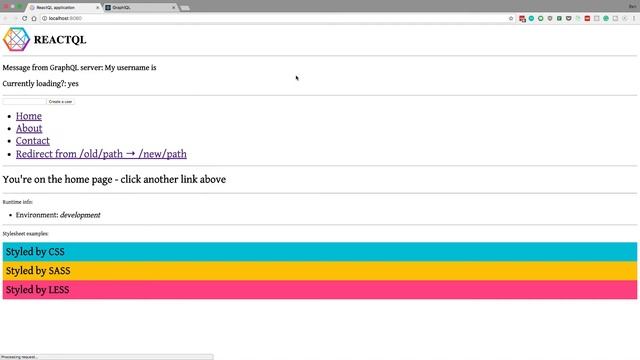Open the Pocket extension icon

coord(569,18)
